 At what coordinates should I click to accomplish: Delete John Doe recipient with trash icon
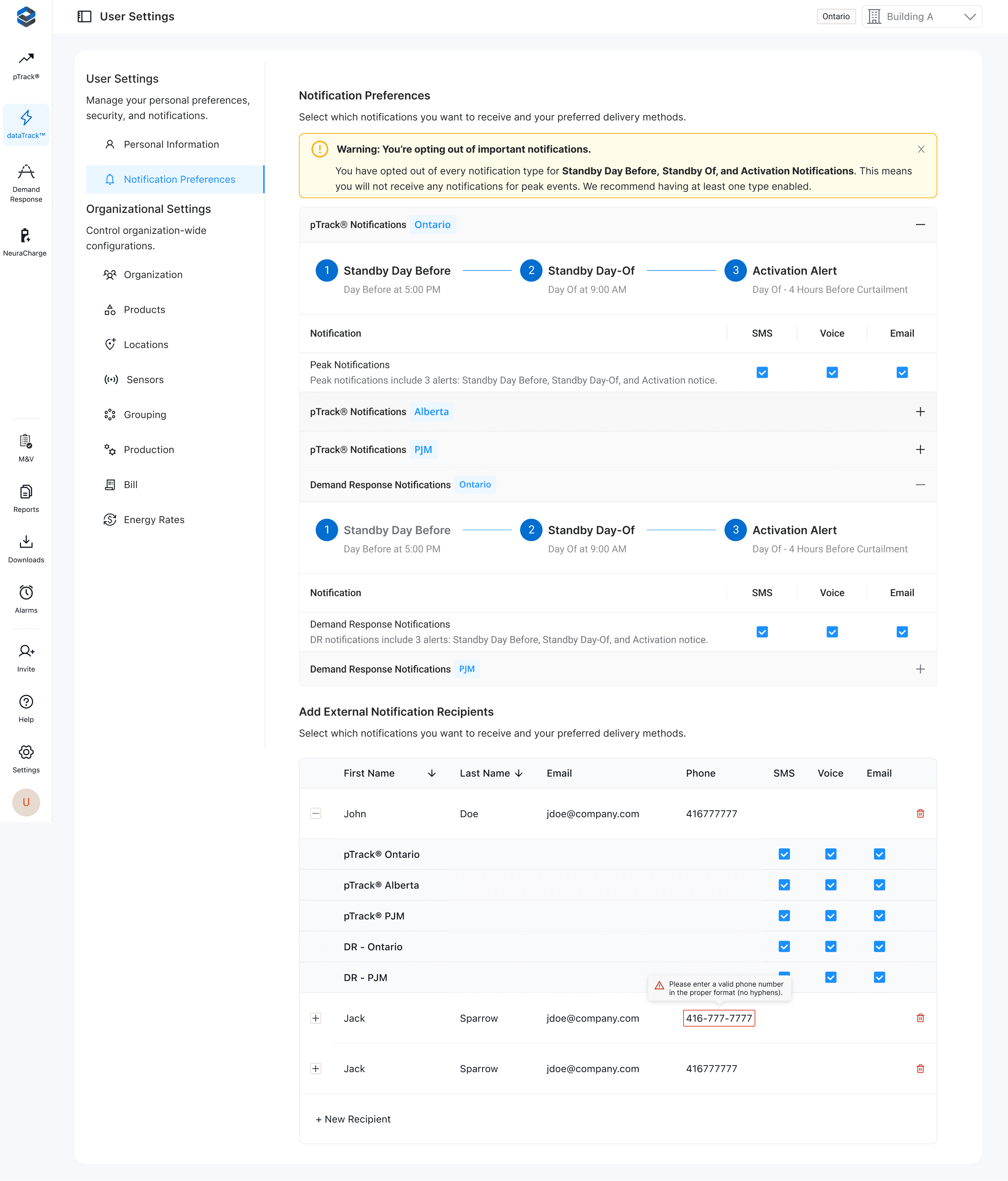point(920,813)
